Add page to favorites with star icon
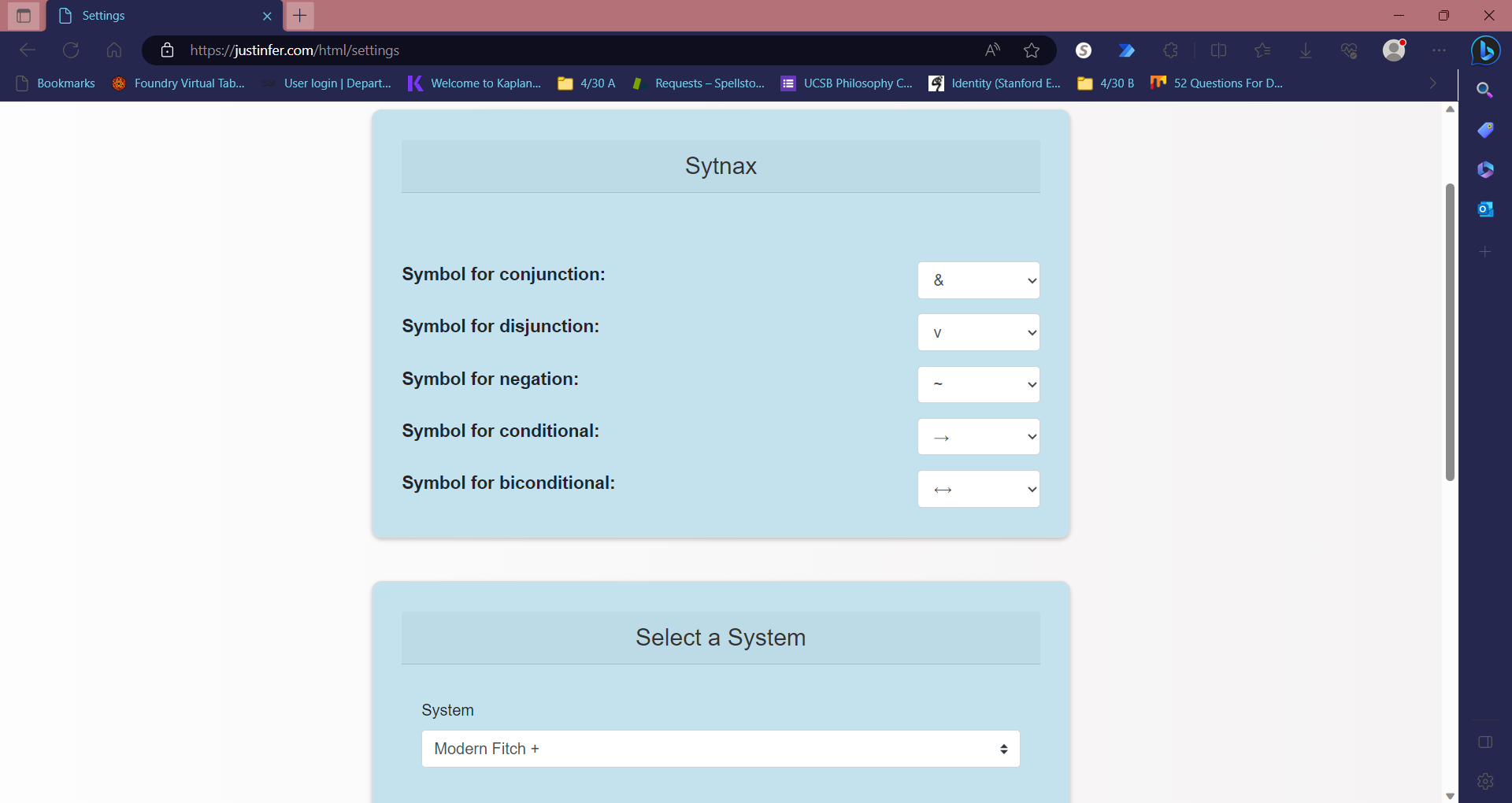The width and height of the screenshot is (1512, 803). pyautogui.click(x=1032, y=50)
